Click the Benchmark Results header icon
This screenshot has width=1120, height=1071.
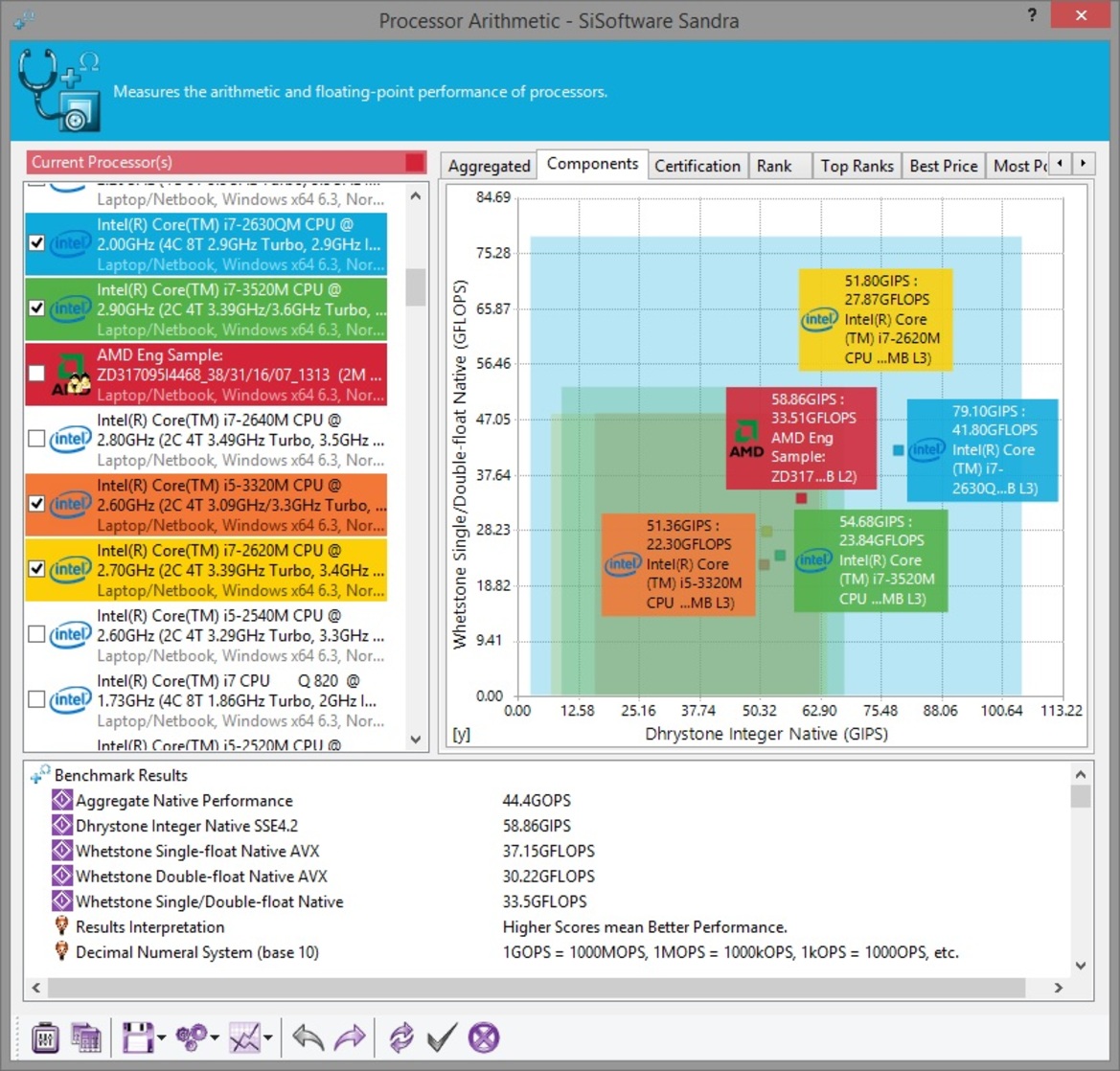pos(40,774)
